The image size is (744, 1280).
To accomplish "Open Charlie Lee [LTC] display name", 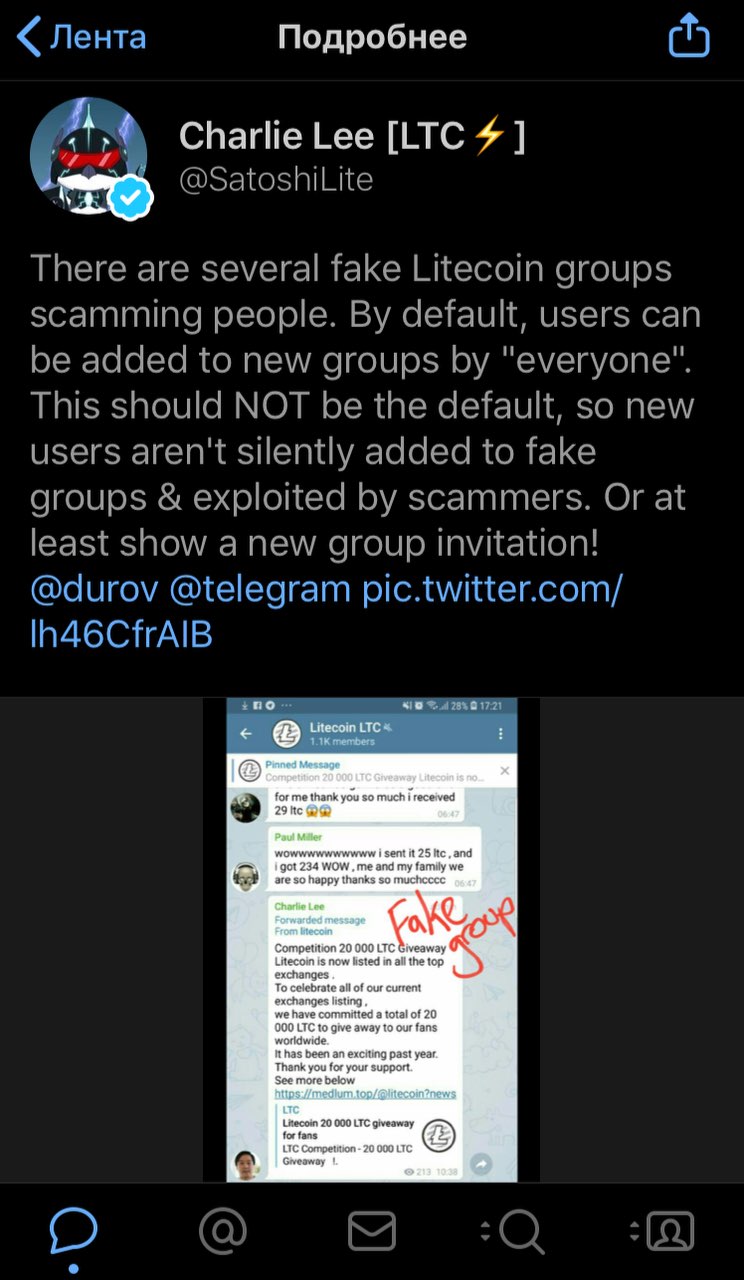I will click(x=351, y=136).
